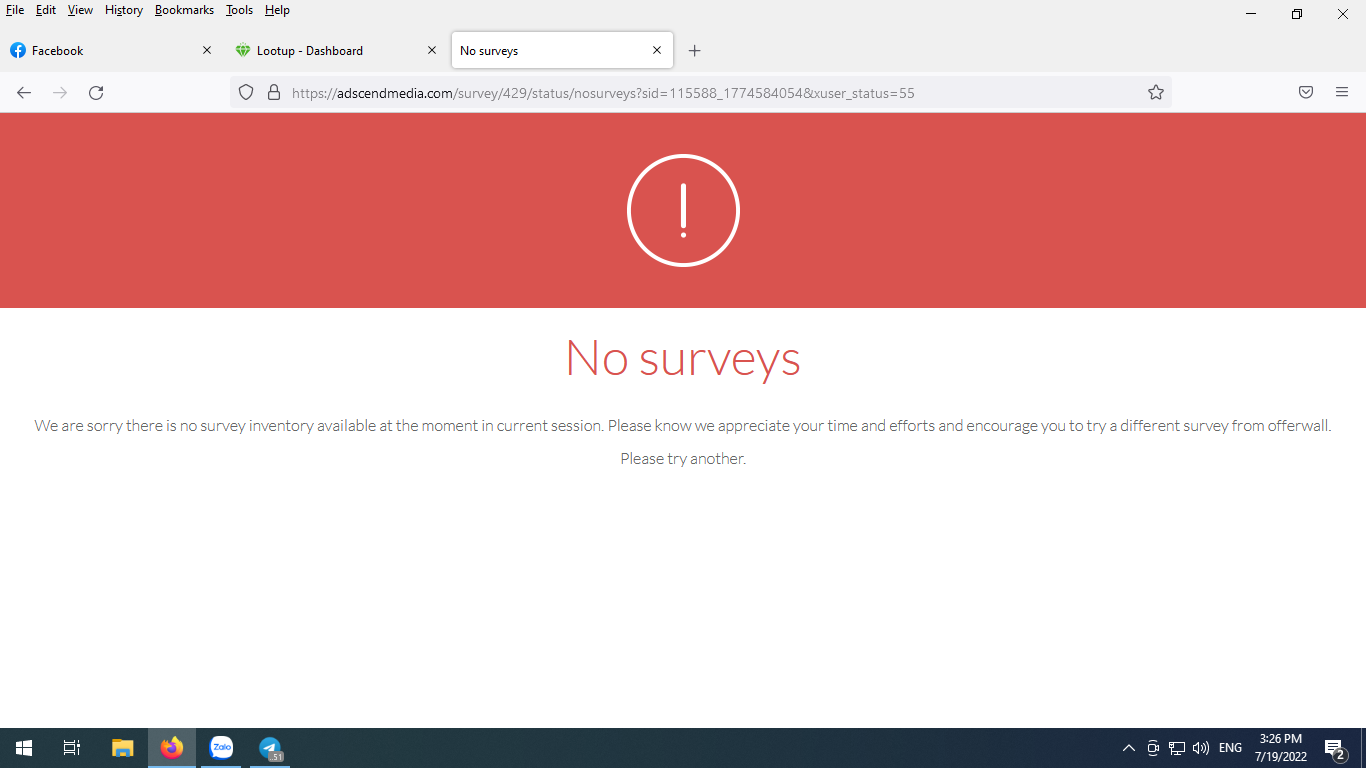Viewport: 1366px width, 768px height.
Task: Minimize the Firefox window
Action: tap(1251, 14)
